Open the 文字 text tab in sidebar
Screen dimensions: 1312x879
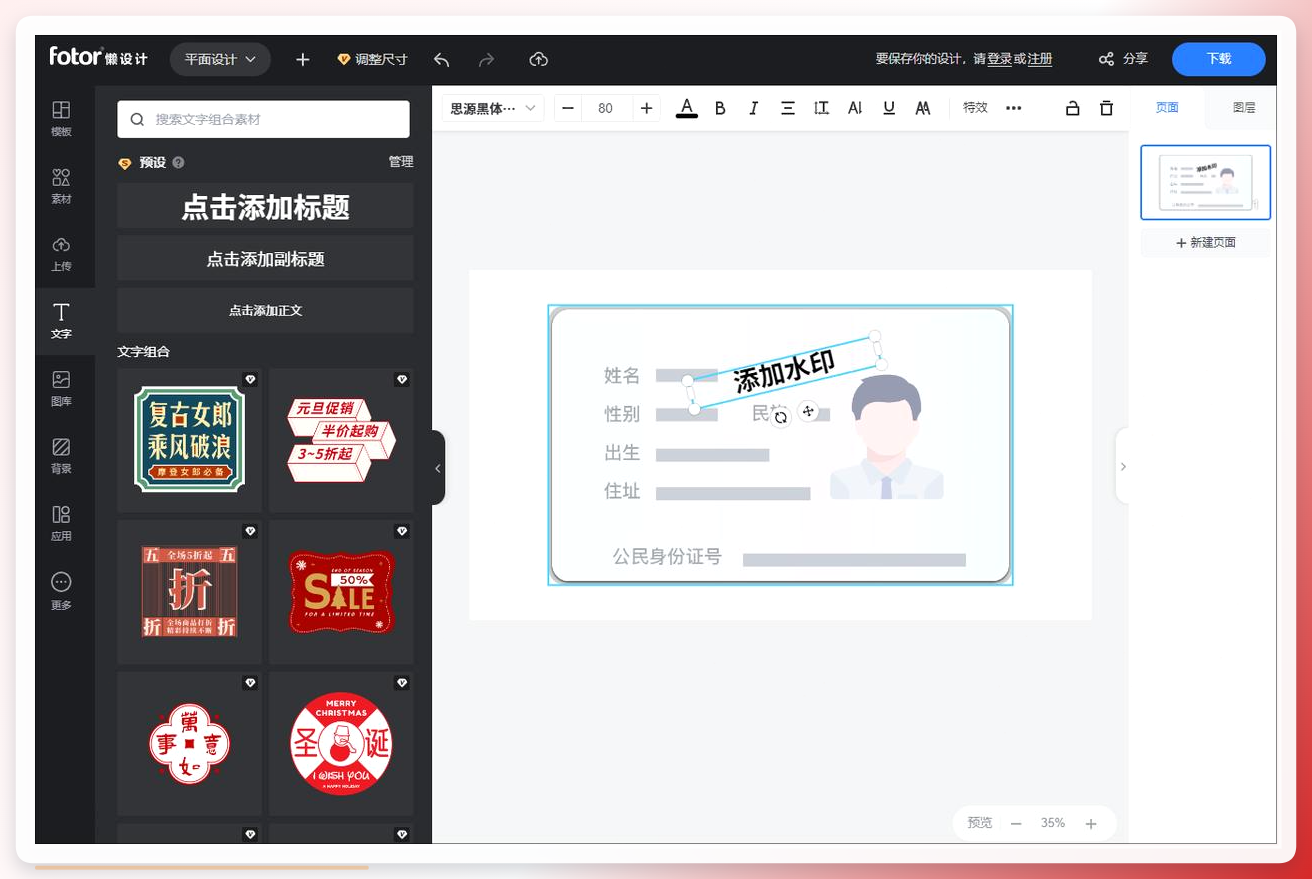(61, 321)
